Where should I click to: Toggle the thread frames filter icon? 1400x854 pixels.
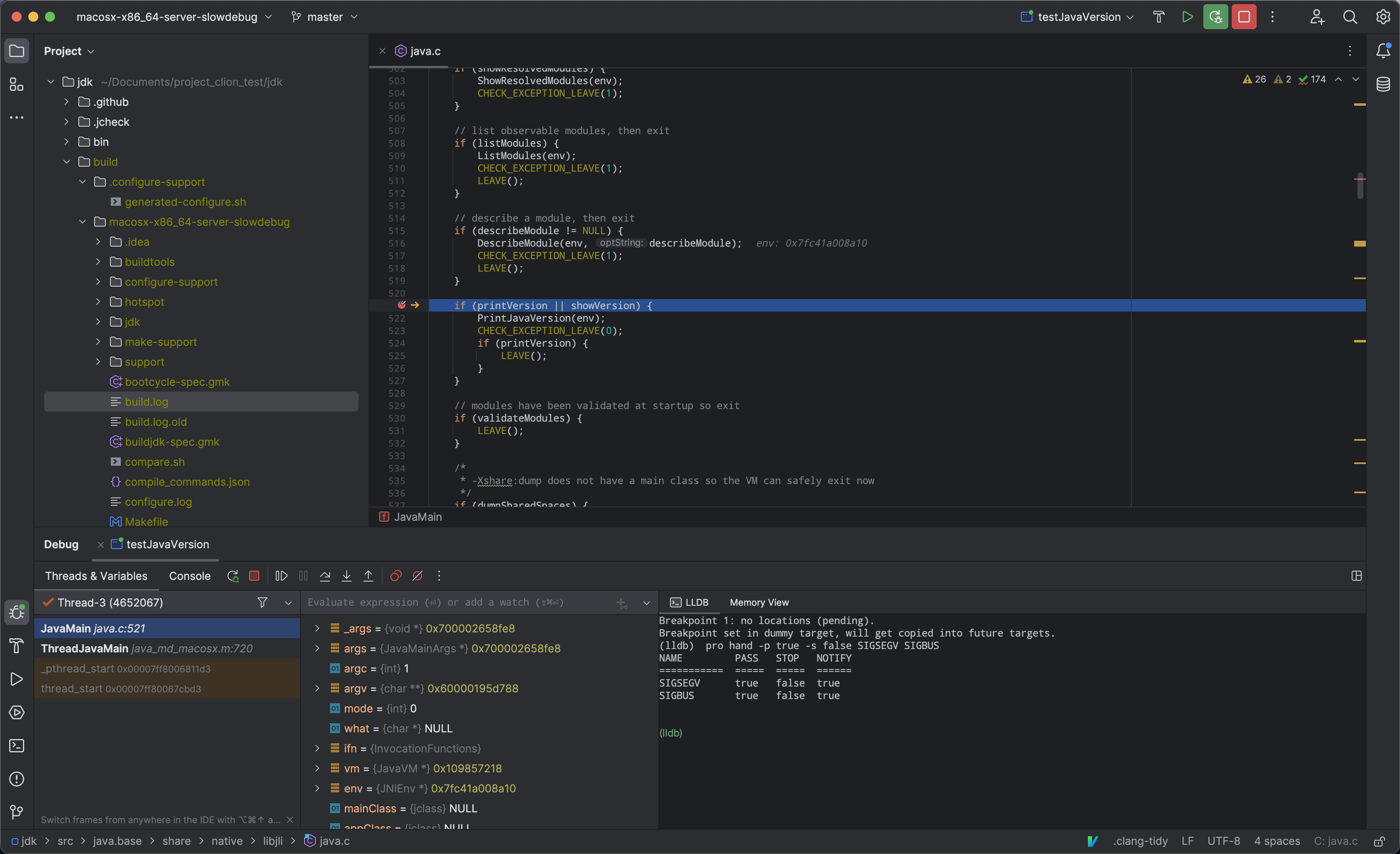[262, 602]
